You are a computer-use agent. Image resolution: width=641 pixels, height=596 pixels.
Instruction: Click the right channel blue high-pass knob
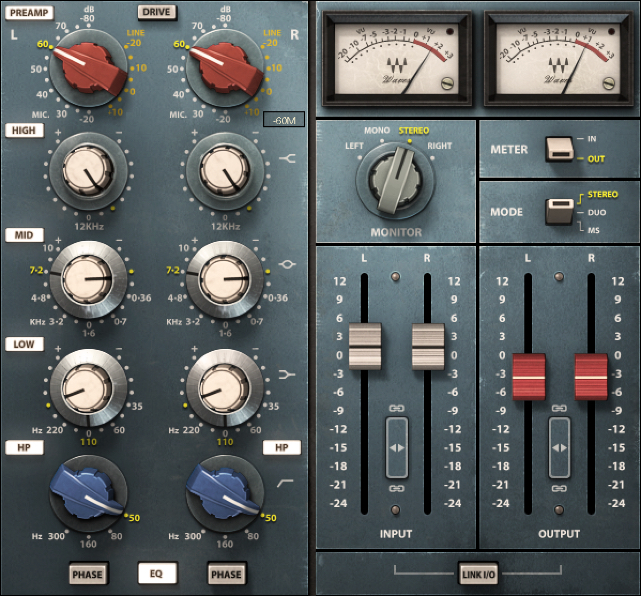[x=224, y=493]
